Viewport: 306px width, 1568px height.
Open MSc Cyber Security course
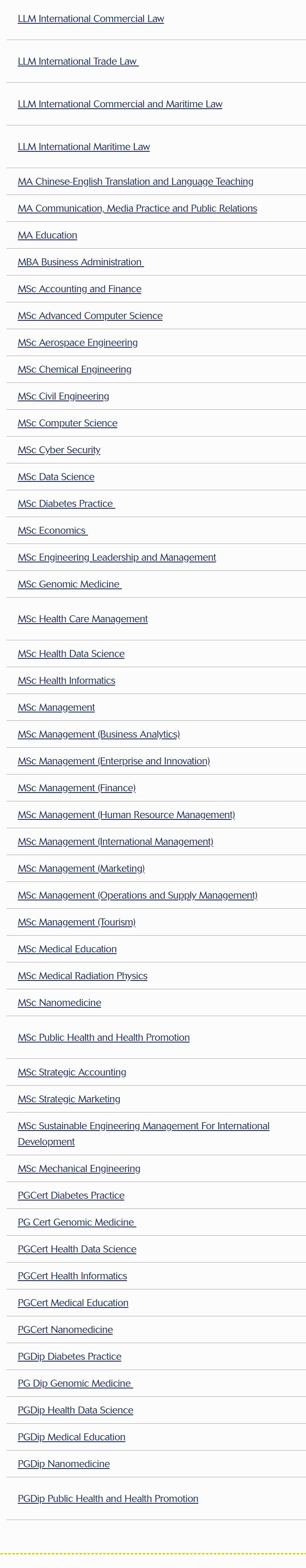click(59, 450)
